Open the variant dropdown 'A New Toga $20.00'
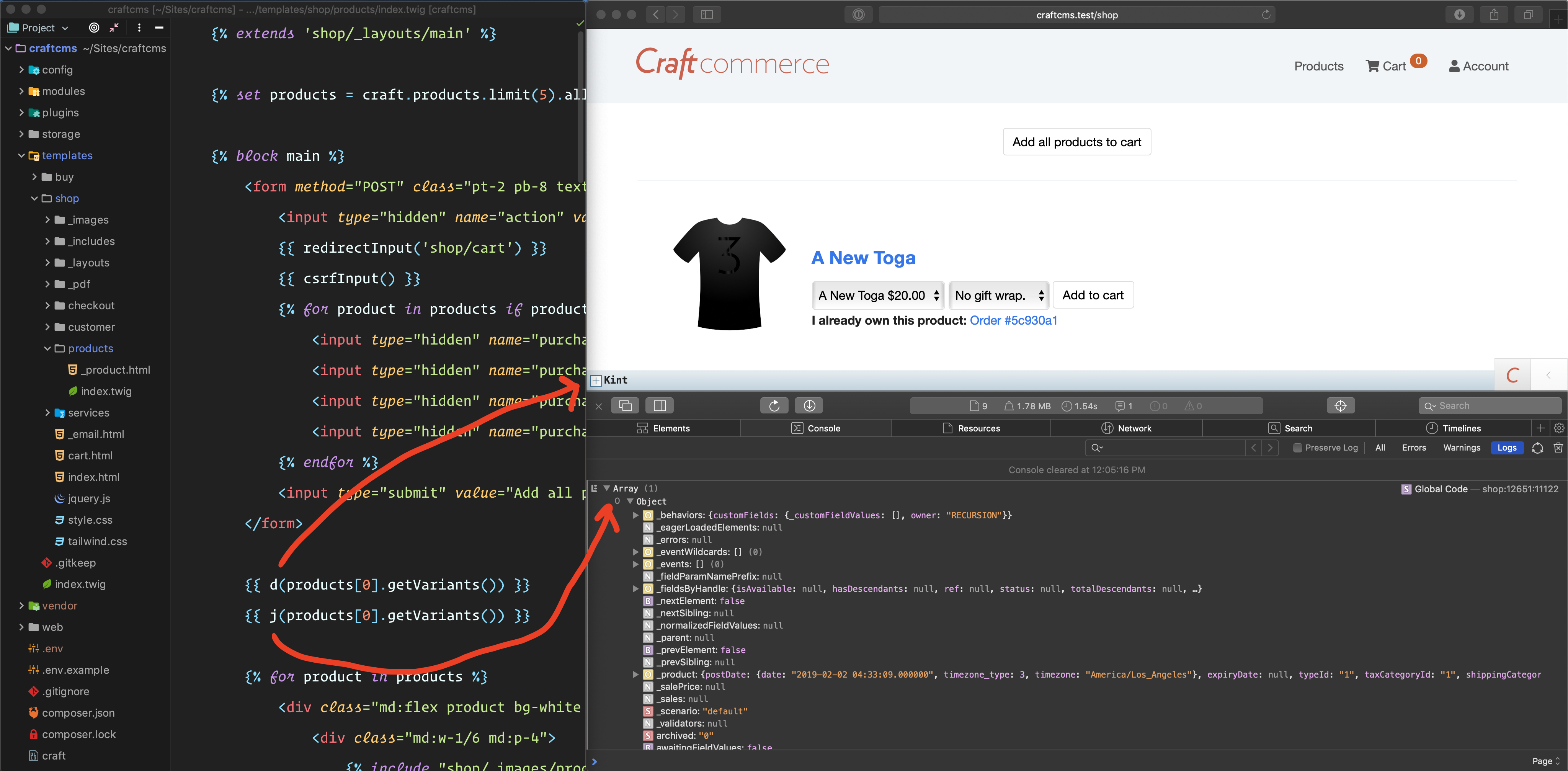This screenshot has width=1568, height=771. pos(878,296)
